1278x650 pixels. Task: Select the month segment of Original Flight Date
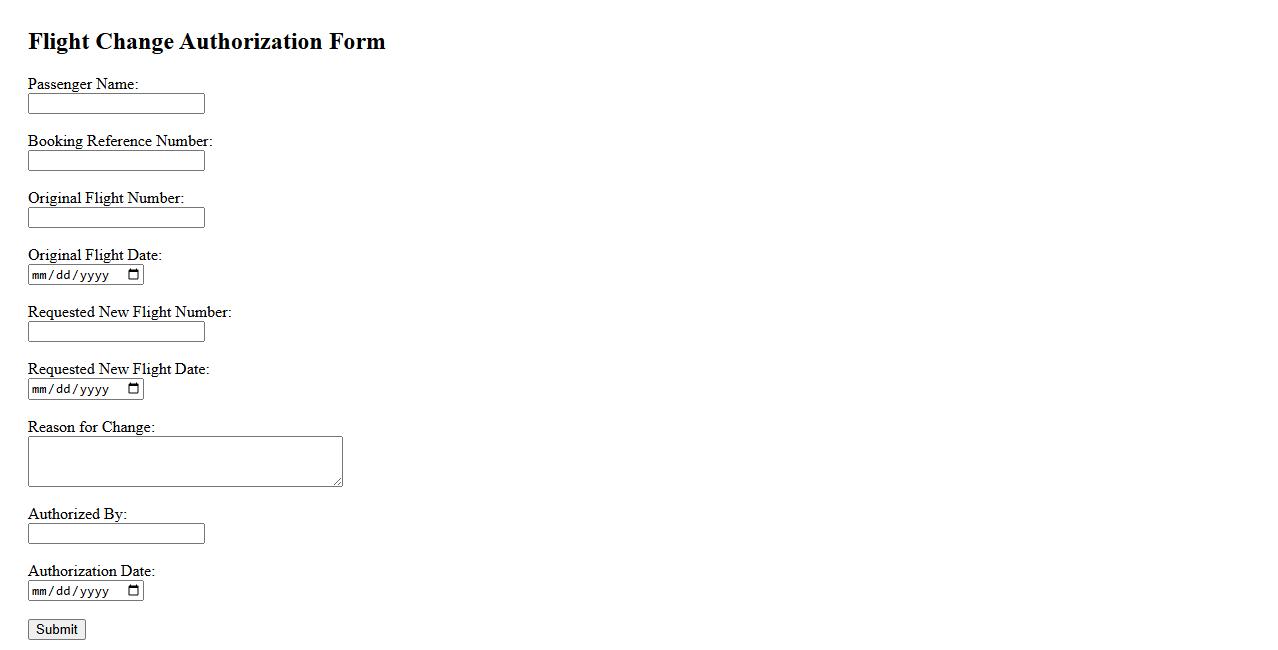pos(40,275)
